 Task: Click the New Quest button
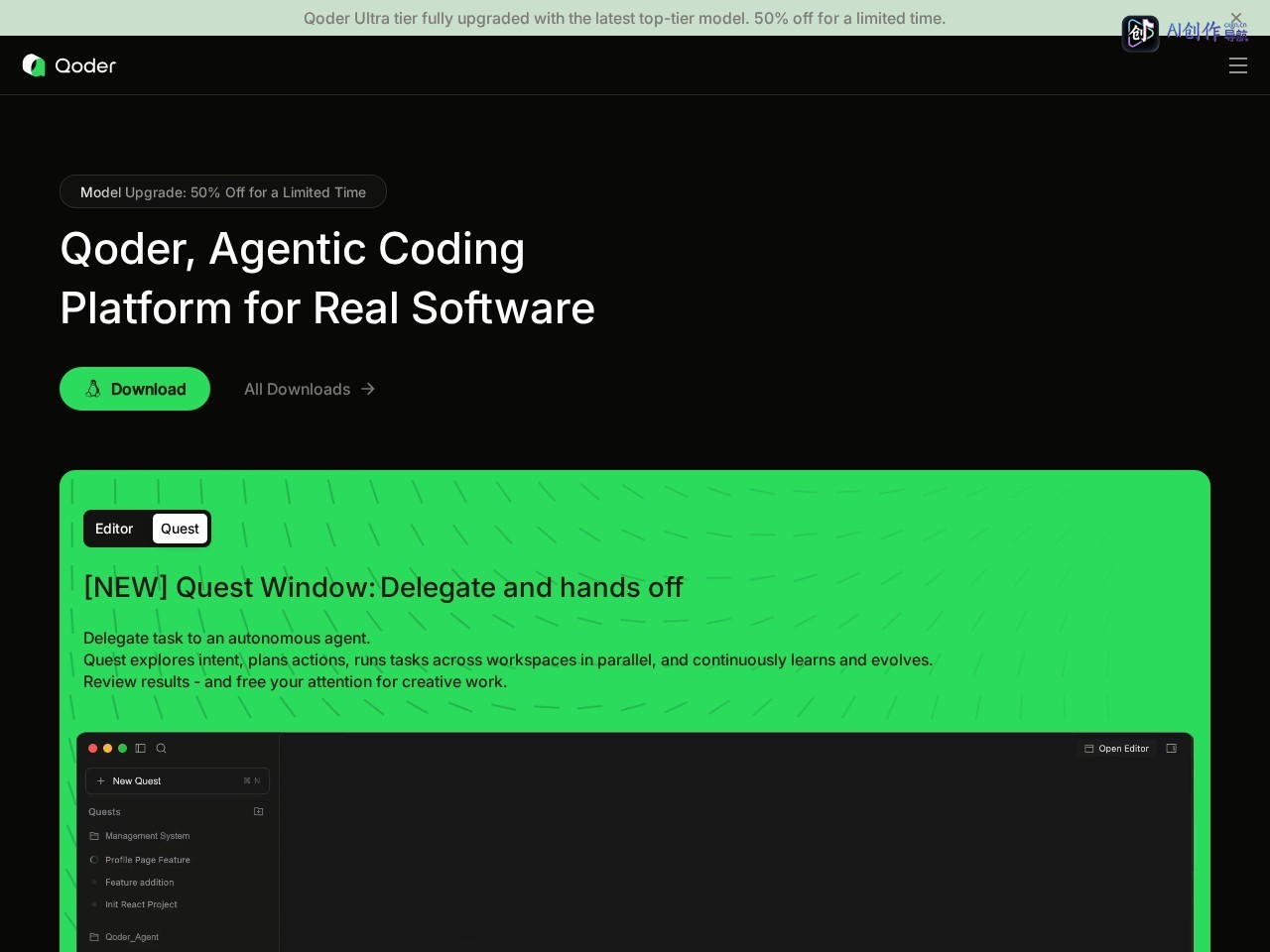pos(178,781)
